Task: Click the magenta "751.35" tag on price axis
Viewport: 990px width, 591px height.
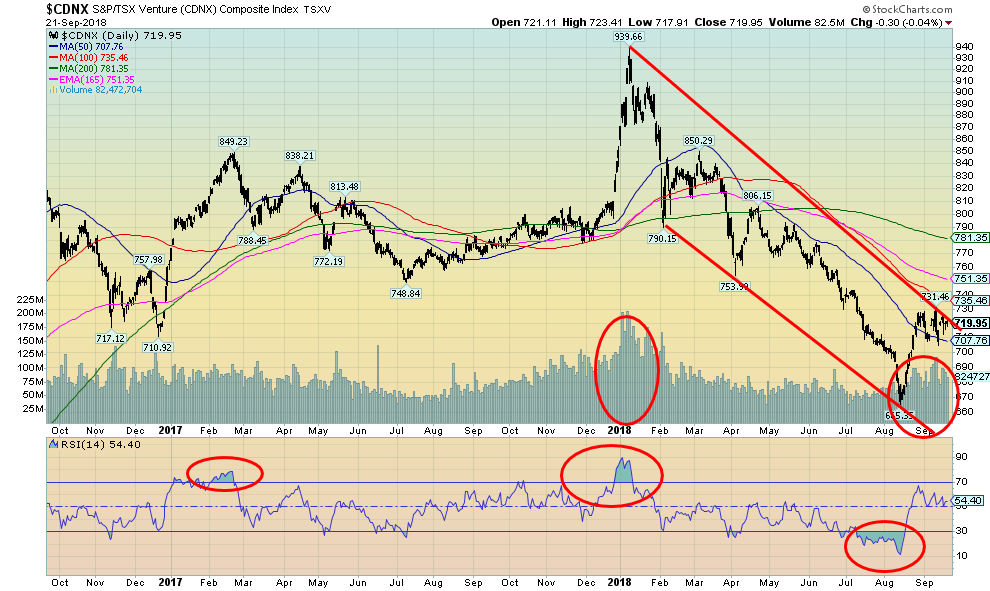Action: coord(972,278)
